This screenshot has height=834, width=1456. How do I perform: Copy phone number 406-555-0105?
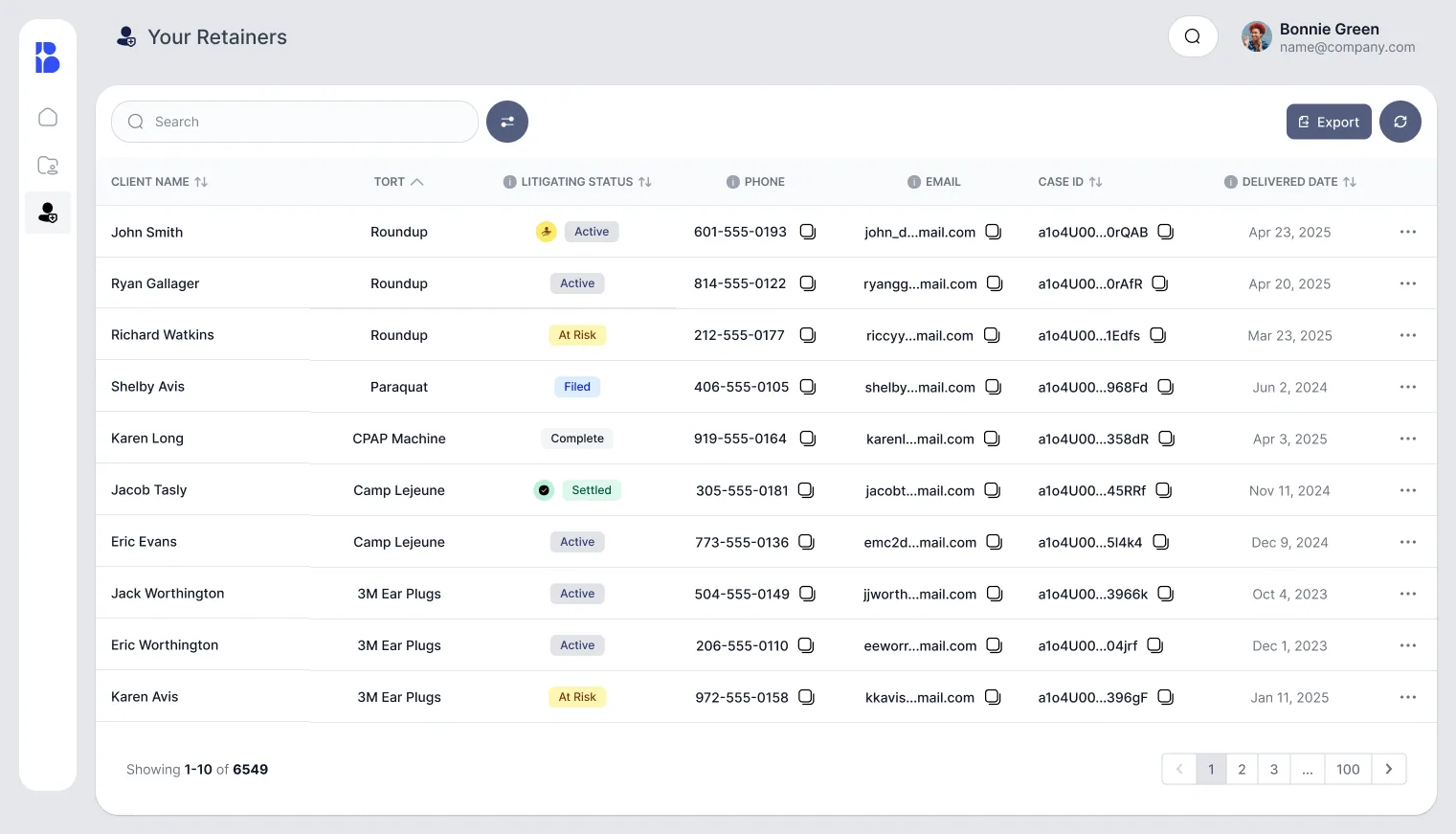click(808, 387)
